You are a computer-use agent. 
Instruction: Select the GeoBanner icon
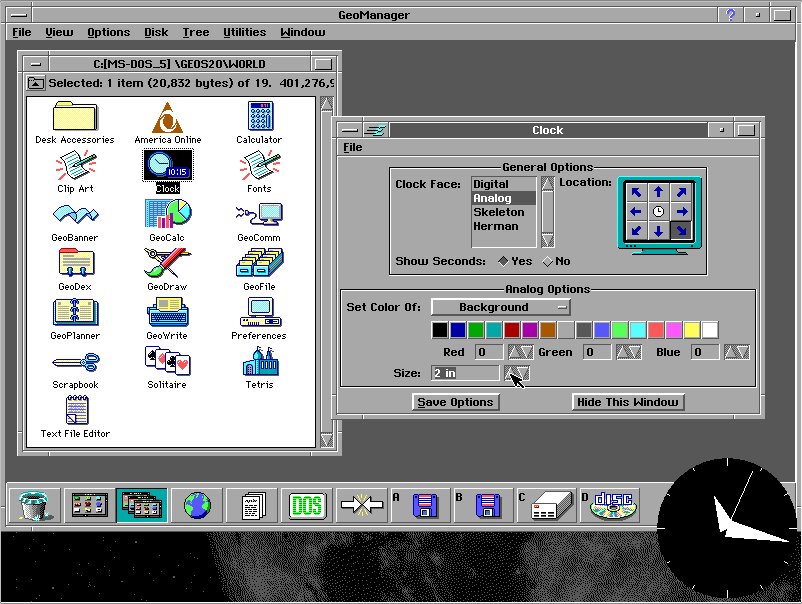tap(75, 221)
